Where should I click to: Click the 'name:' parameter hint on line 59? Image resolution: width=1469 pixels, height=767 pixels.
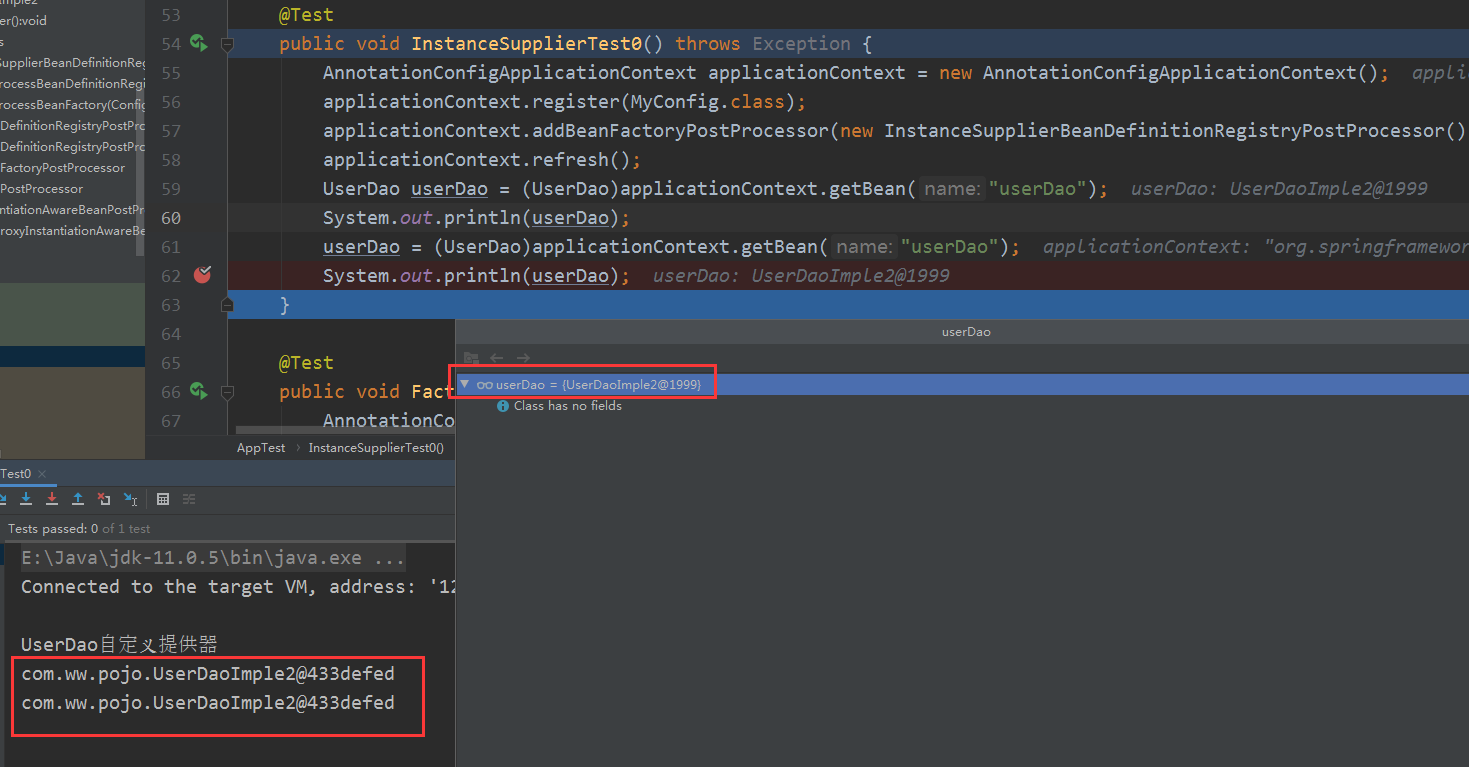[x=952, y=189]
